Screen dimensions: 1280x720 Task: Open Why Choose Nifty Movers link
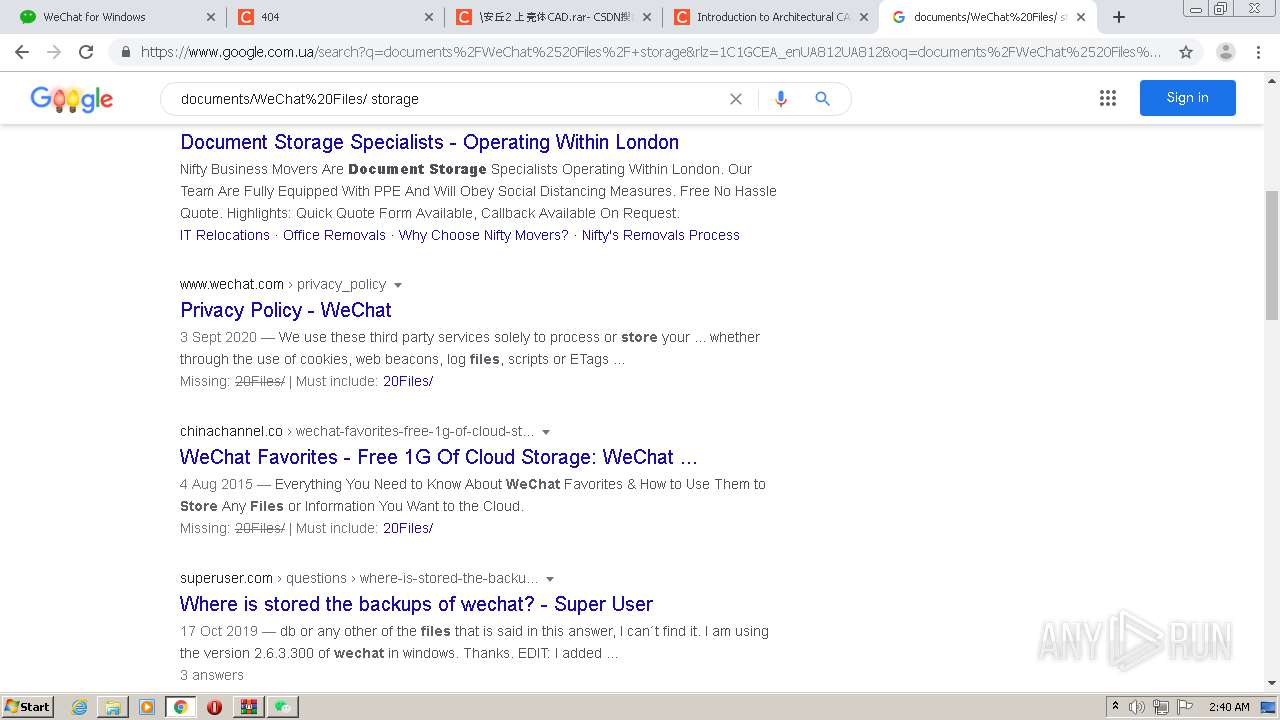coord(483,235)
